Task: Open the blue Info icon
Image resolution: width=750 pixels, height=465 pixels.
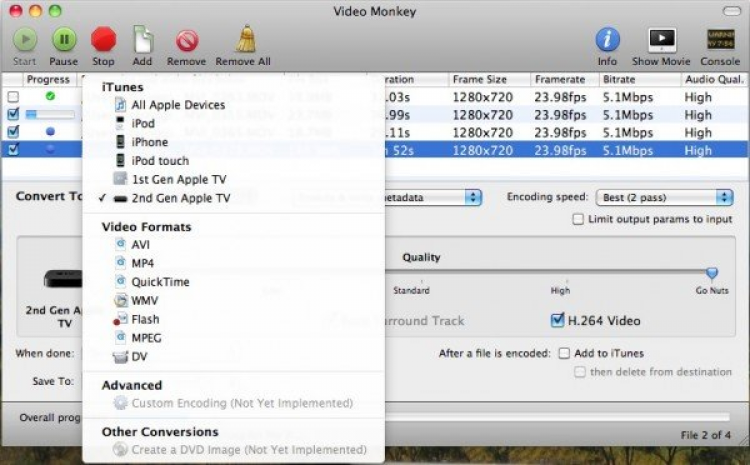Action: click(x=607, y=40)
